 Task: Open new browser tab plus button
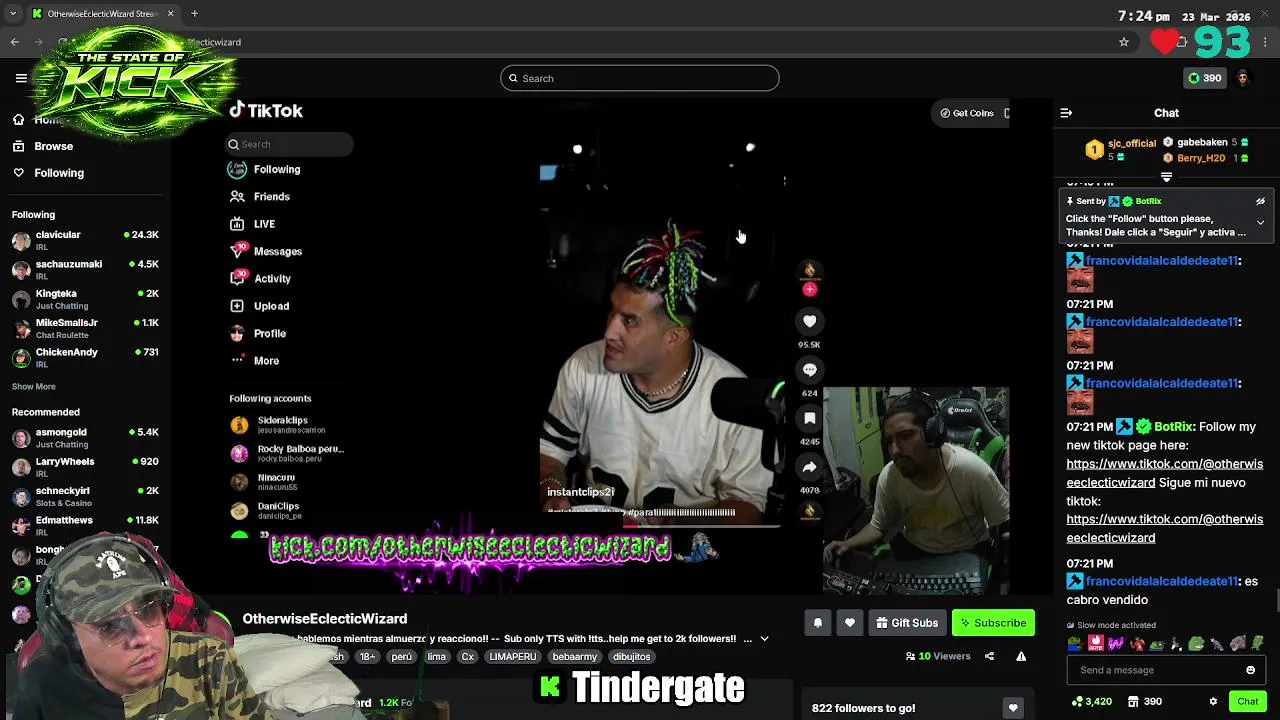pyautogui.click(x=194, y=14)
